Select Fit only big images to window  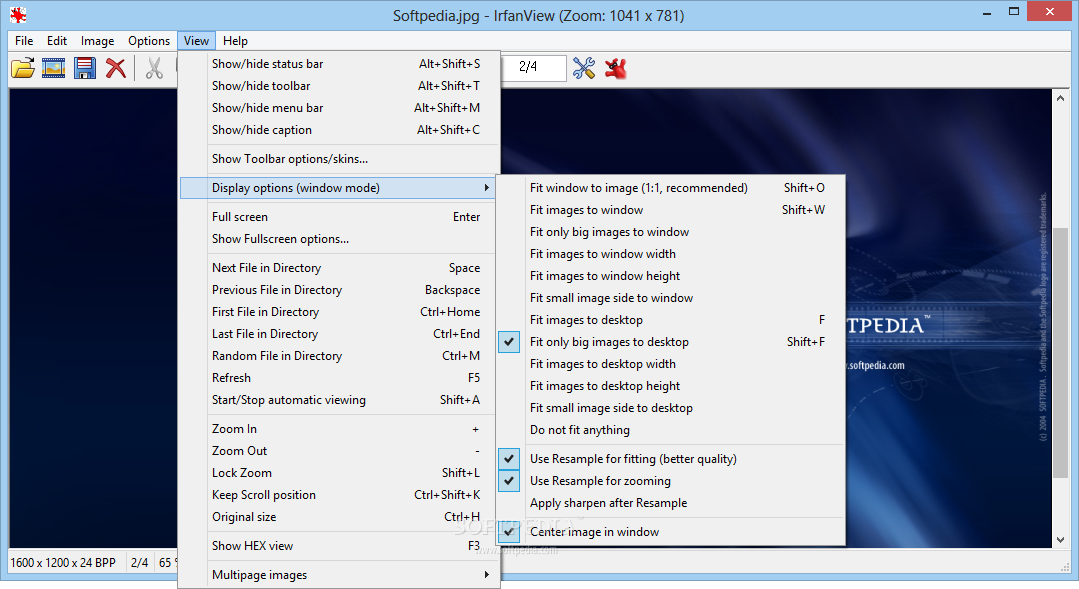click(671, 232)
